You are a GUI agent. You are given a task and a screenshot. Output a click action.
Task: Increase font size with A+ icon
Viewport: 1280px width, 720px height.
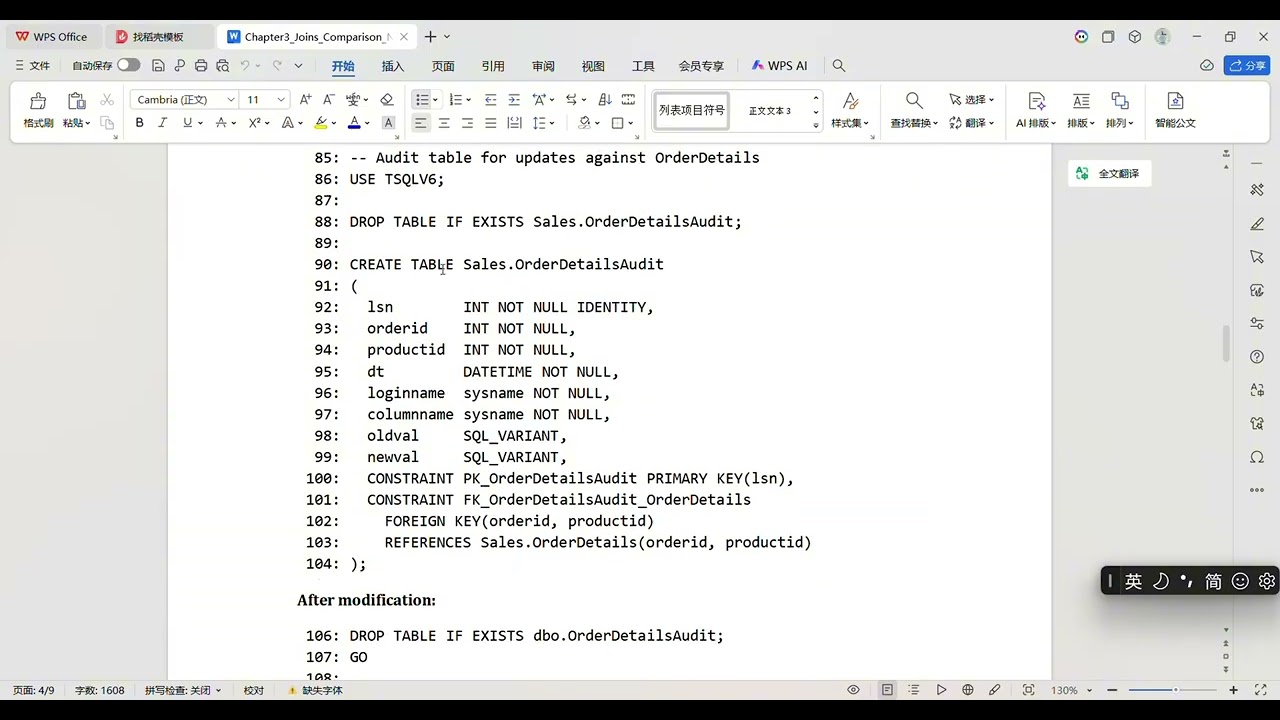305,100
